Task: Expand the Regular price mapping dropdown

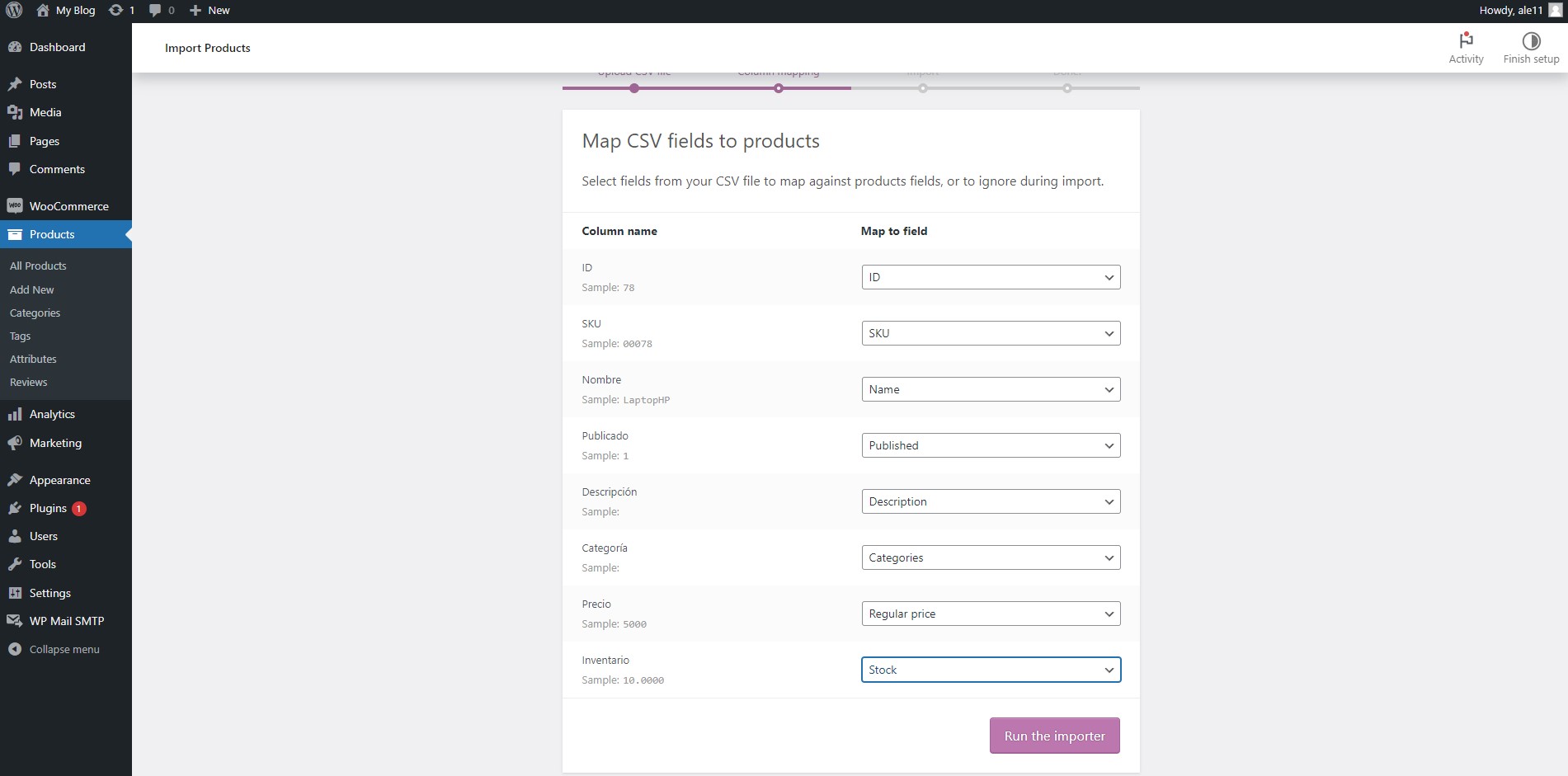Action: click(990, 614)
